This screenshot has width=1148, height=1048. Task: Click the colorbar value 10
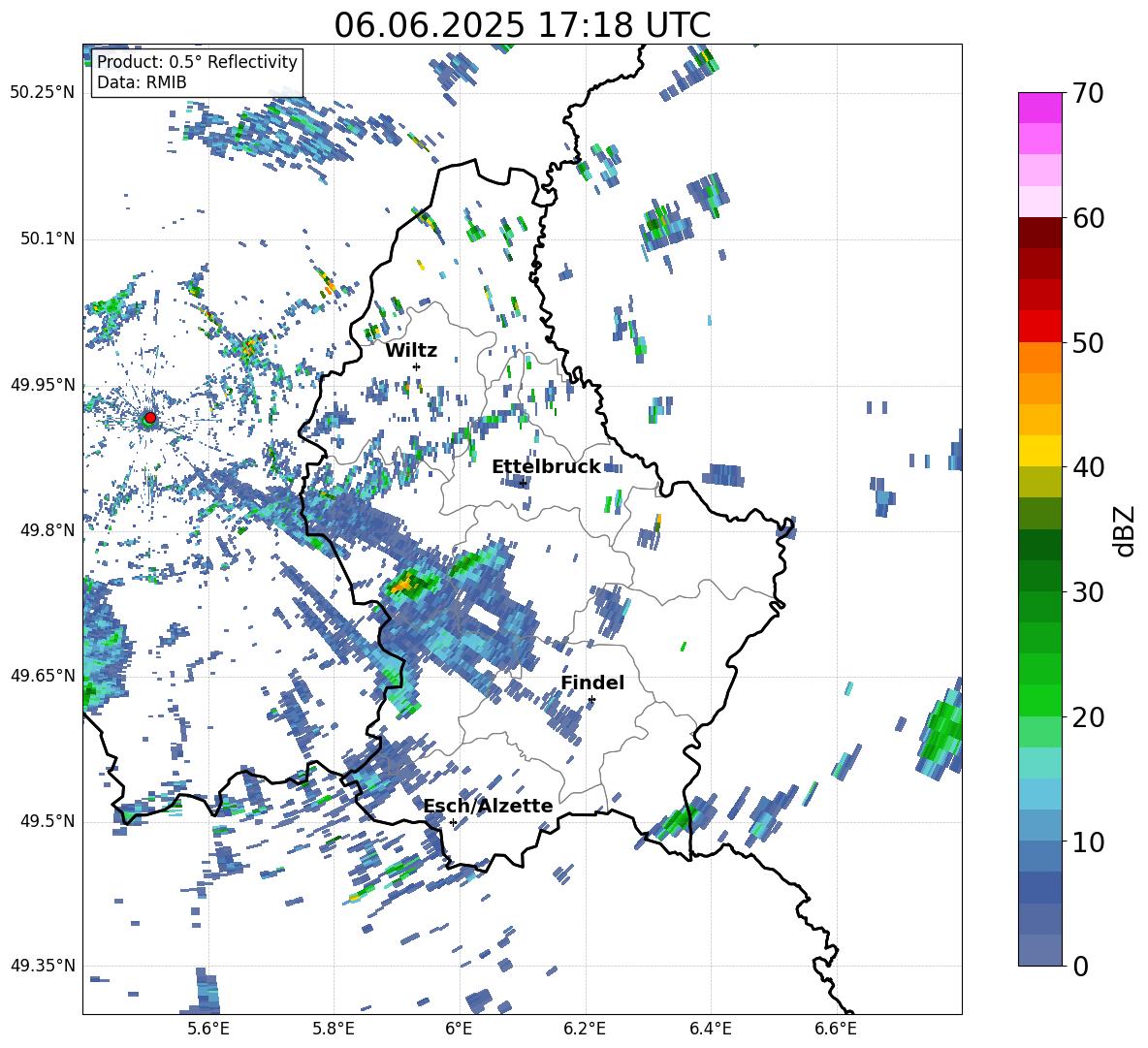coord(1088,842)
